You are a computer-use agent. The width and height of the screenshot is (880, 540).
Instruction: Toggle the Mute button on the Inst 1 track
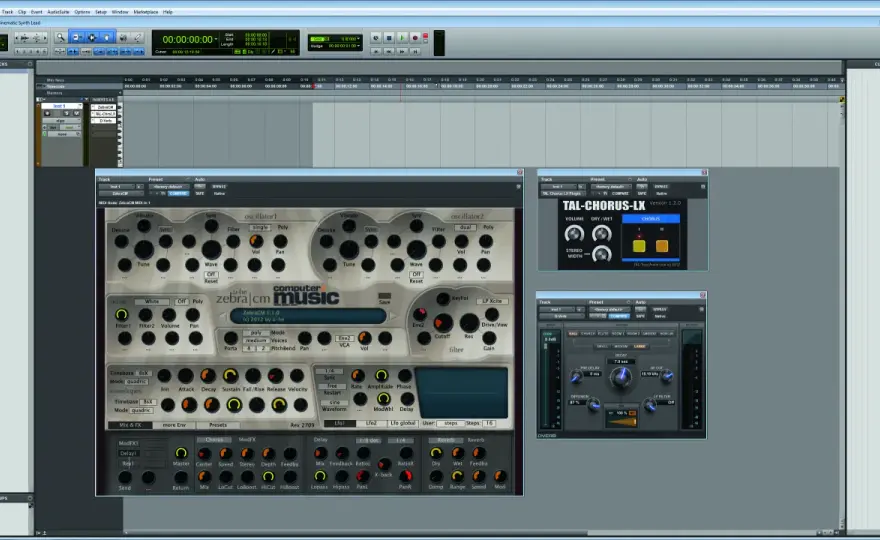point(76,113)
